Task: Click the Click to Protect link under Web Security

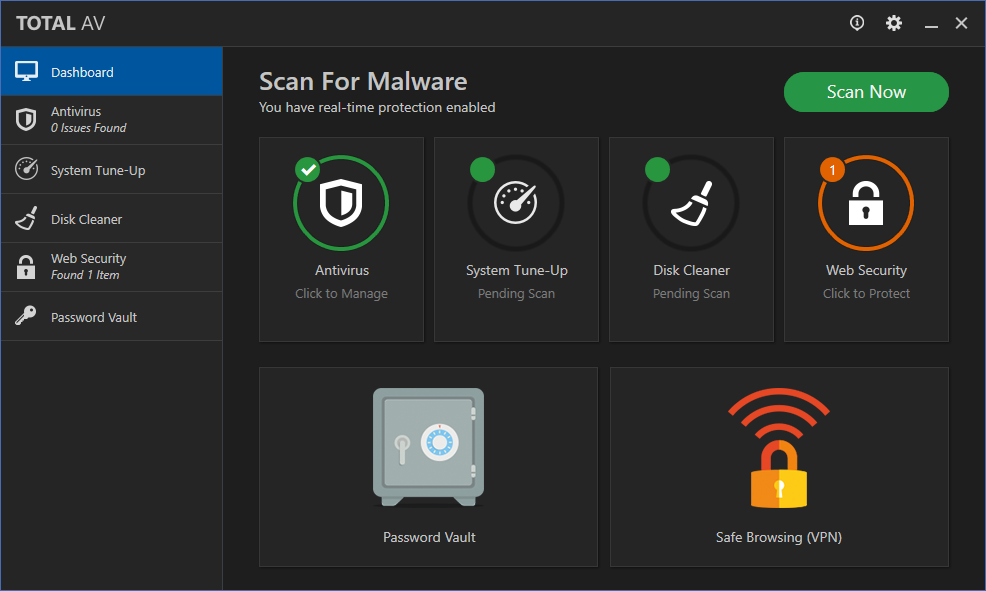Action: [866, 293]
